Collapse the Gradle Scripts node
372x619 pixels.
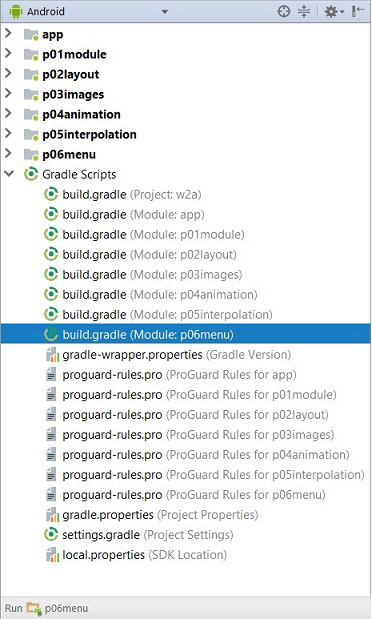pyautogui.click(x=9, y=173)
